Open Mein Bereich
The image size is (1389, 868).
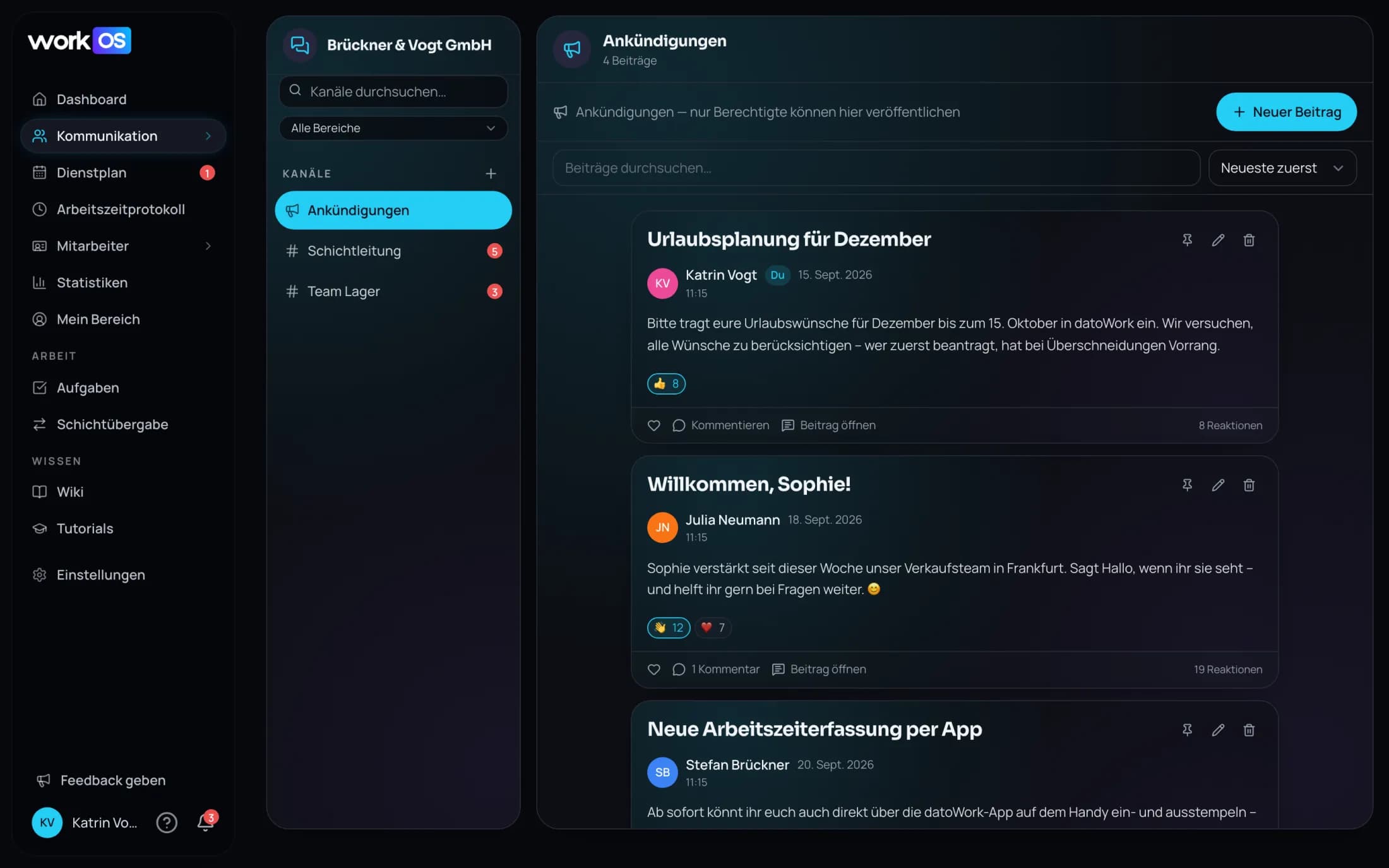point(123,319)
